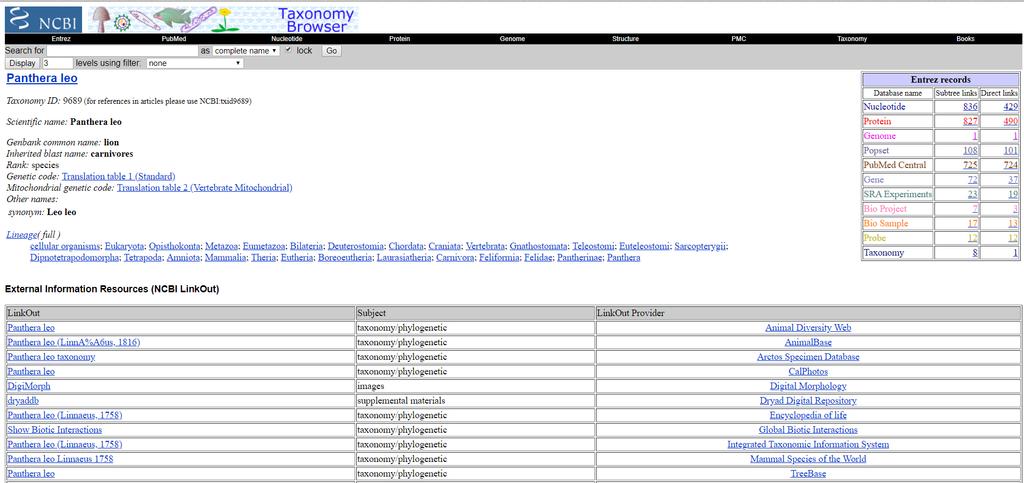The height and width of the screenshot is (483, 1024).
Task: Open the Eukaryota lineage link
Action: point(124,246)
